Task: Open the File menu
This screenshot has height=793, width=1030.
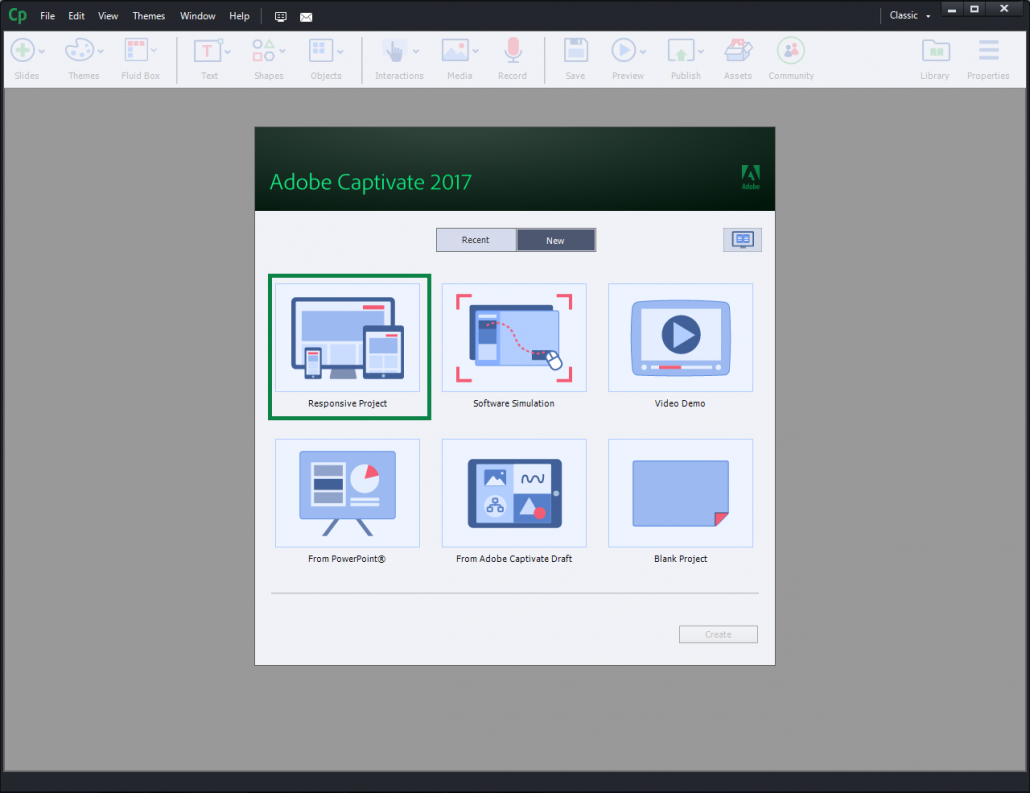Action: pyautogui.click(x=47, y=16)
